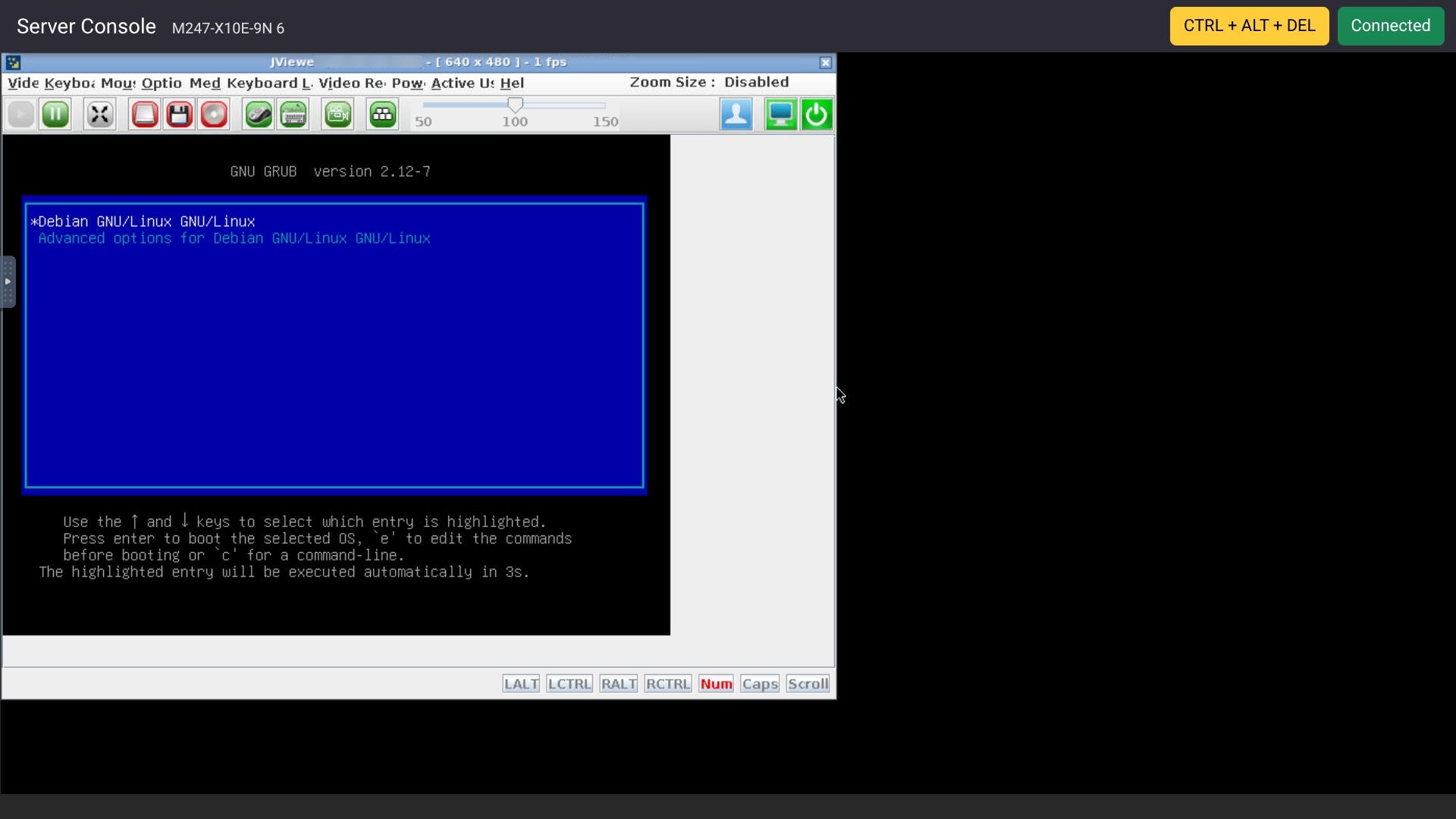Click the green monitor display icon

click(x=780, y=115)
